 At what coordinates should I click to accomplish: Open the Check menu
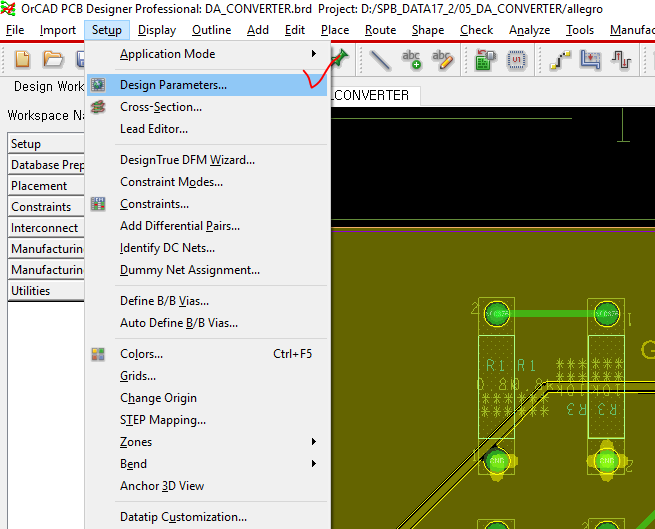click(x=477, y=30)
